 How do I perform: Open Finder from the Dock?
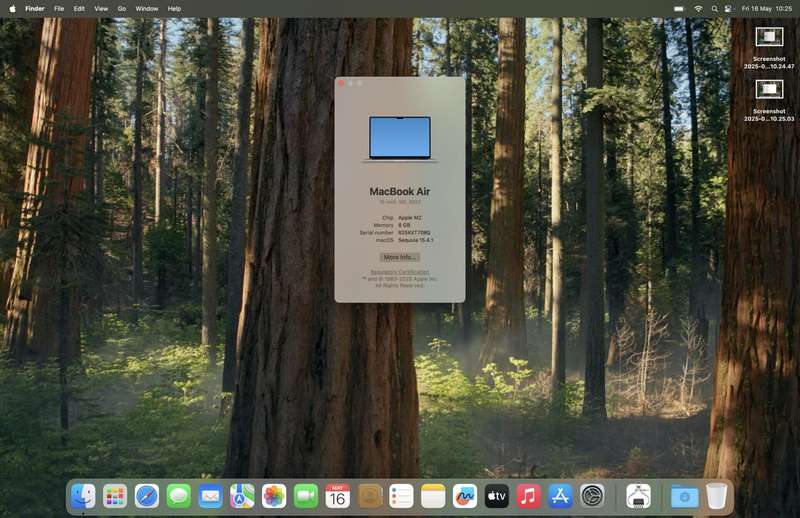[x=83, y=496]
